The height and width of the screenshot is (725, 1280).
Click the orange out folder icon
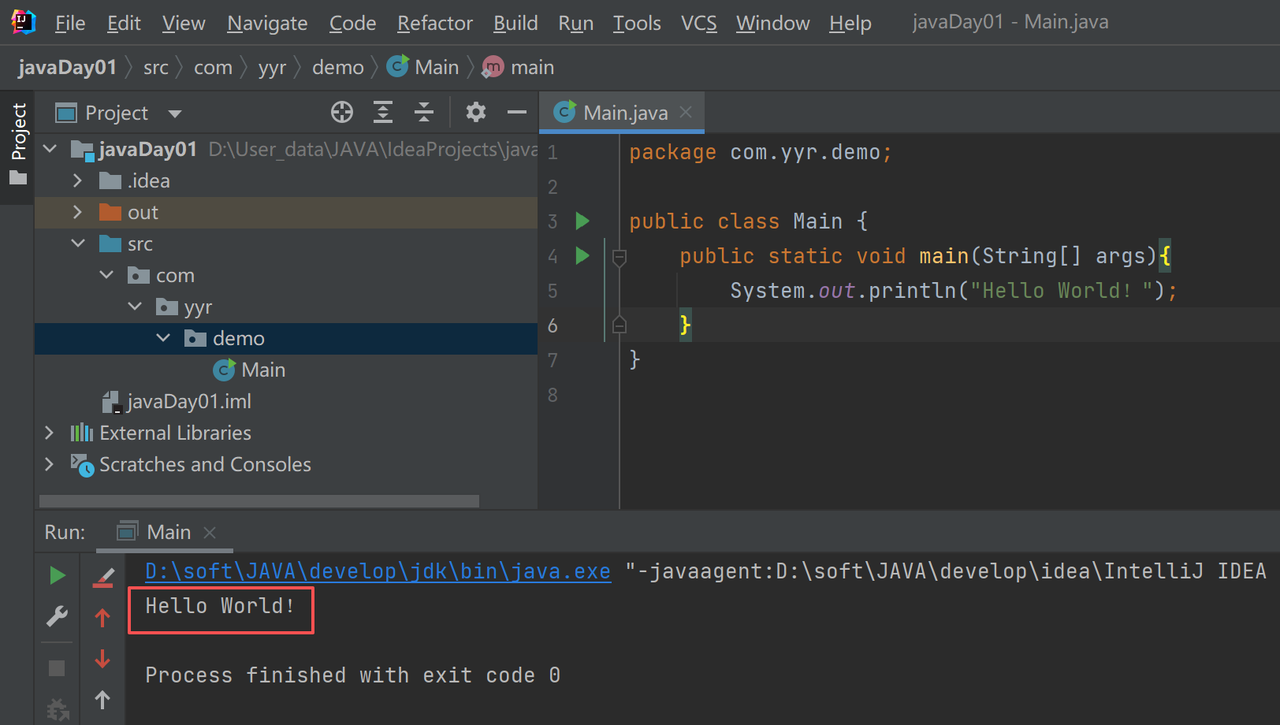coord(110,212)
